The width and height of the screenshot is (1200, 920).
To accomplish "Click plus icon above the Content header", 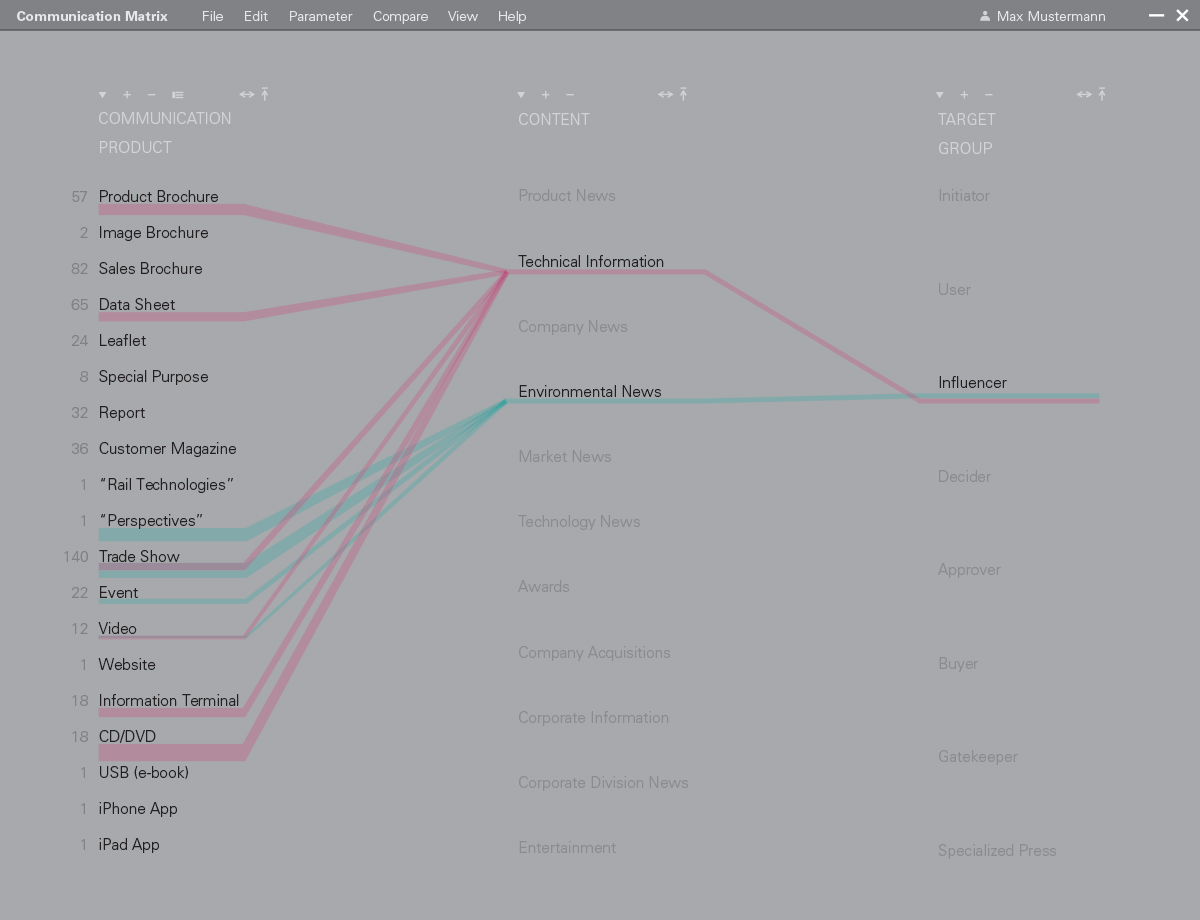I will coord(545,95).
